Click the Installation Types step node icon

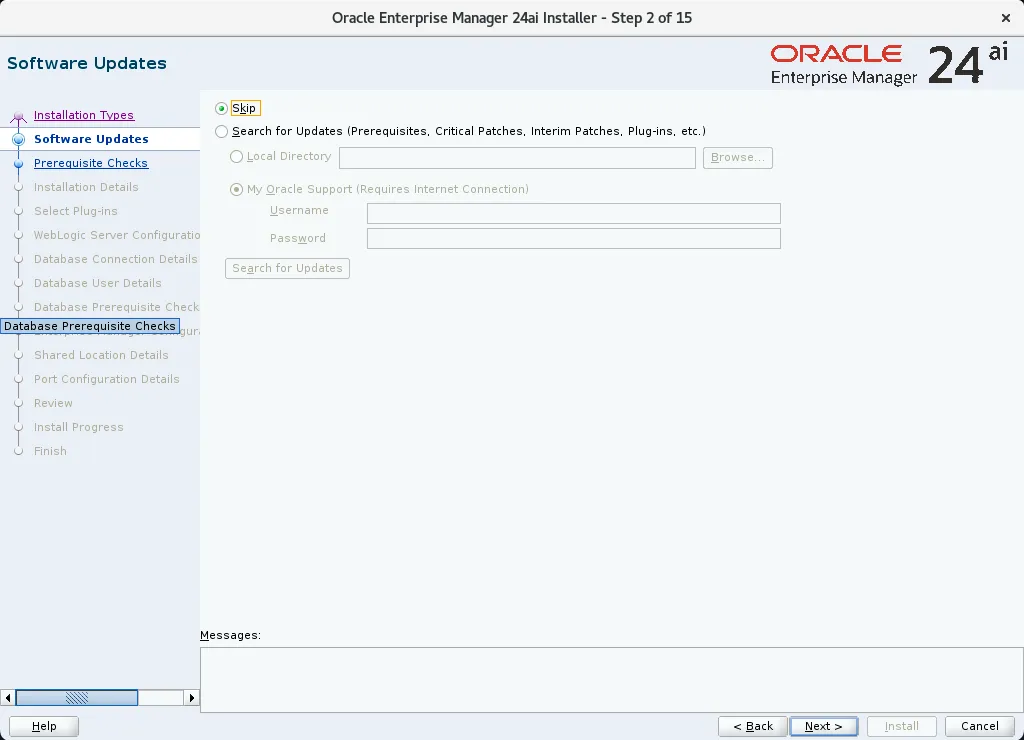pos(18,115)
